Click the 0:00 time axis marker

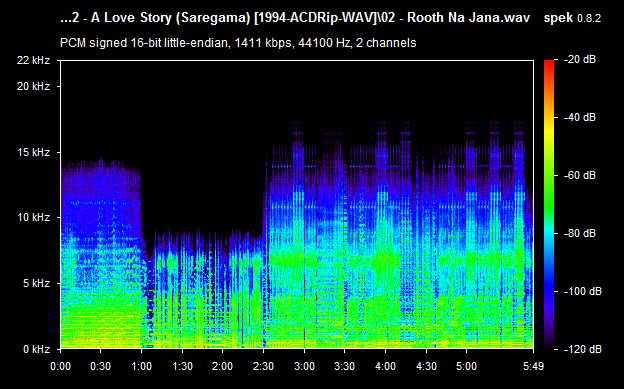60,366
